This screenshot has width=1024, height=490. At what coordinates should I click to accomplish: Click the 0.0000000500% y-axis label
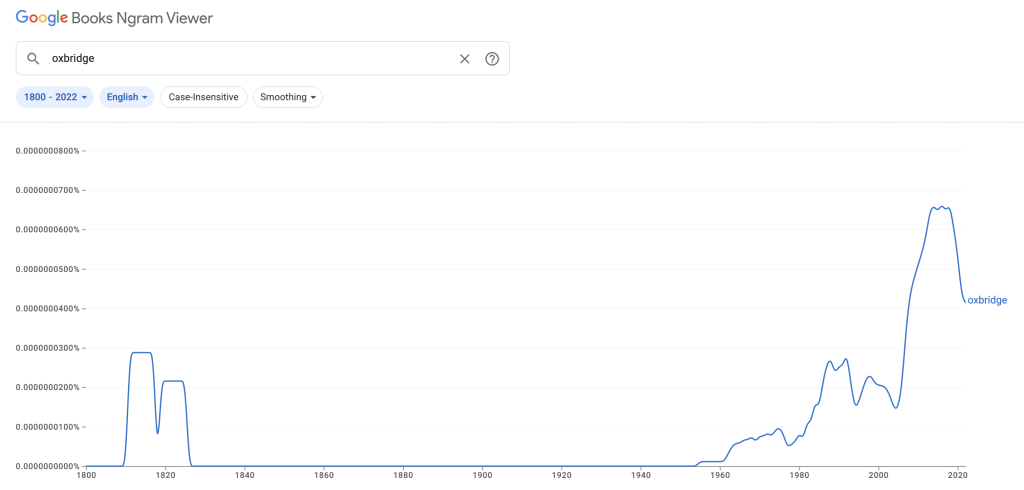coord(46,269)
